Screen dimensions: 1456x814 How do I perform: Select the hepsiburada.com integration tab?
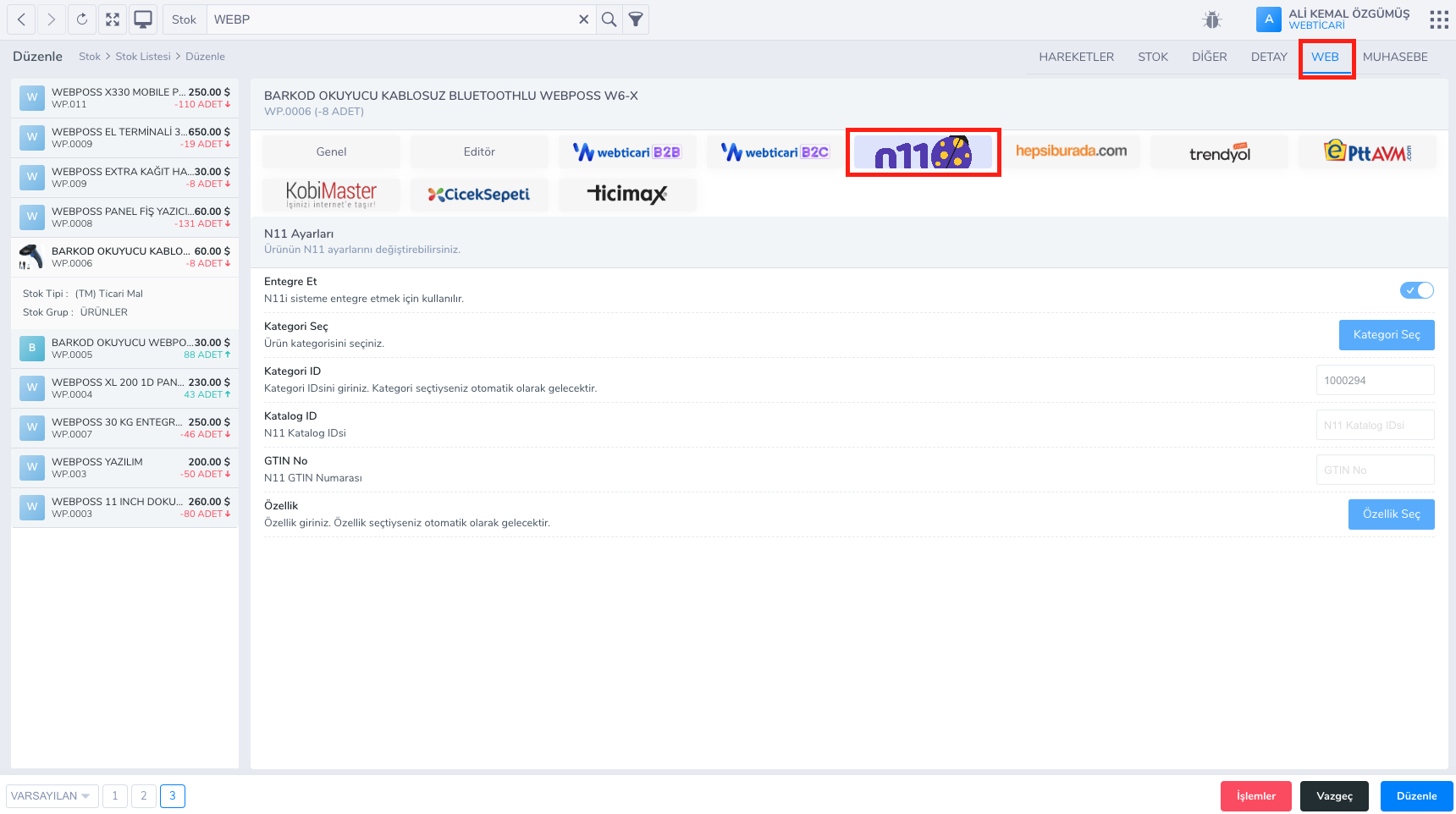(1071, 152)
